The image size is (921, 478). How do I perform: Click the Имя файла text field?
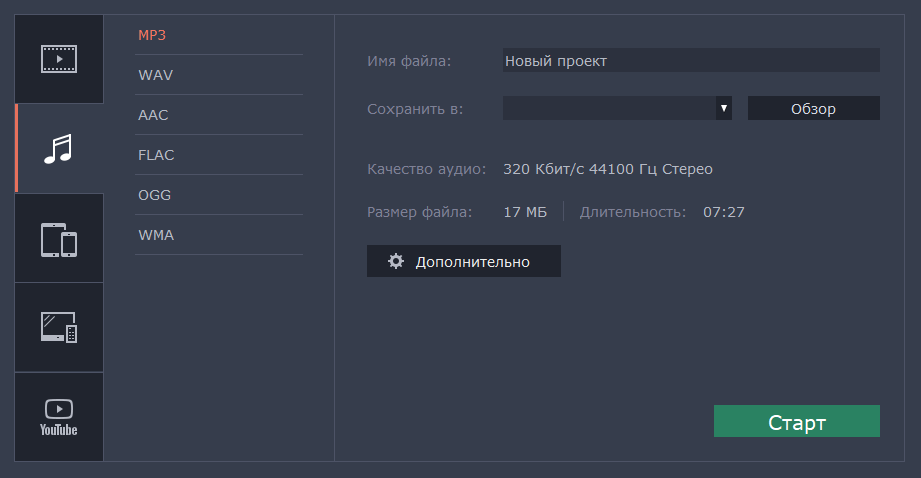(x=690, y=61)
